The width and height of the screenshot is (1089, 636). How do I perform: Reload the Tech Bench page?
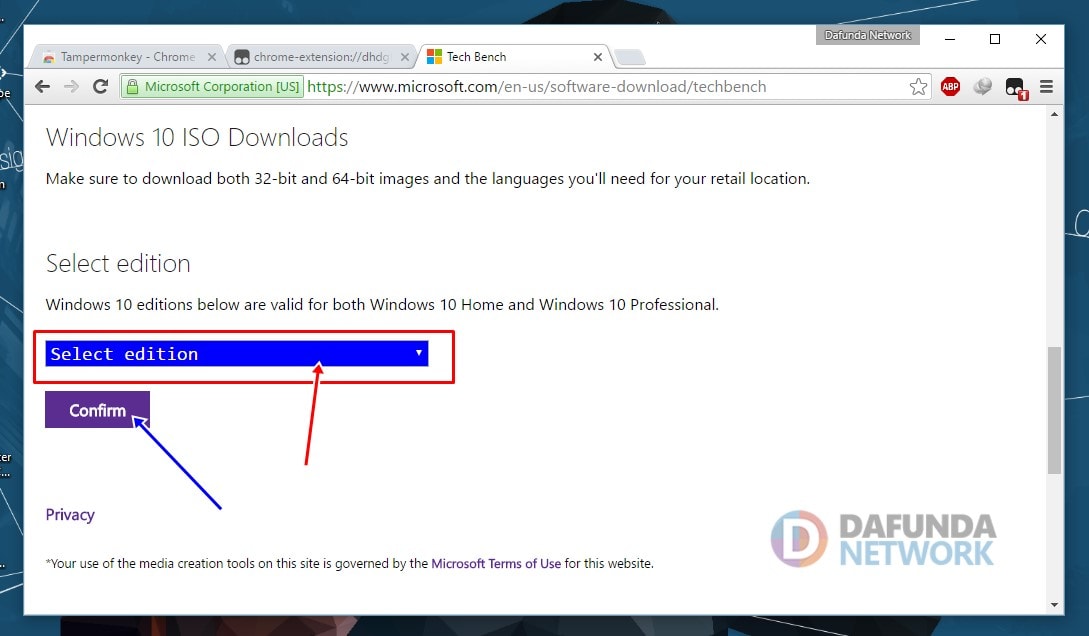(100, 87)
